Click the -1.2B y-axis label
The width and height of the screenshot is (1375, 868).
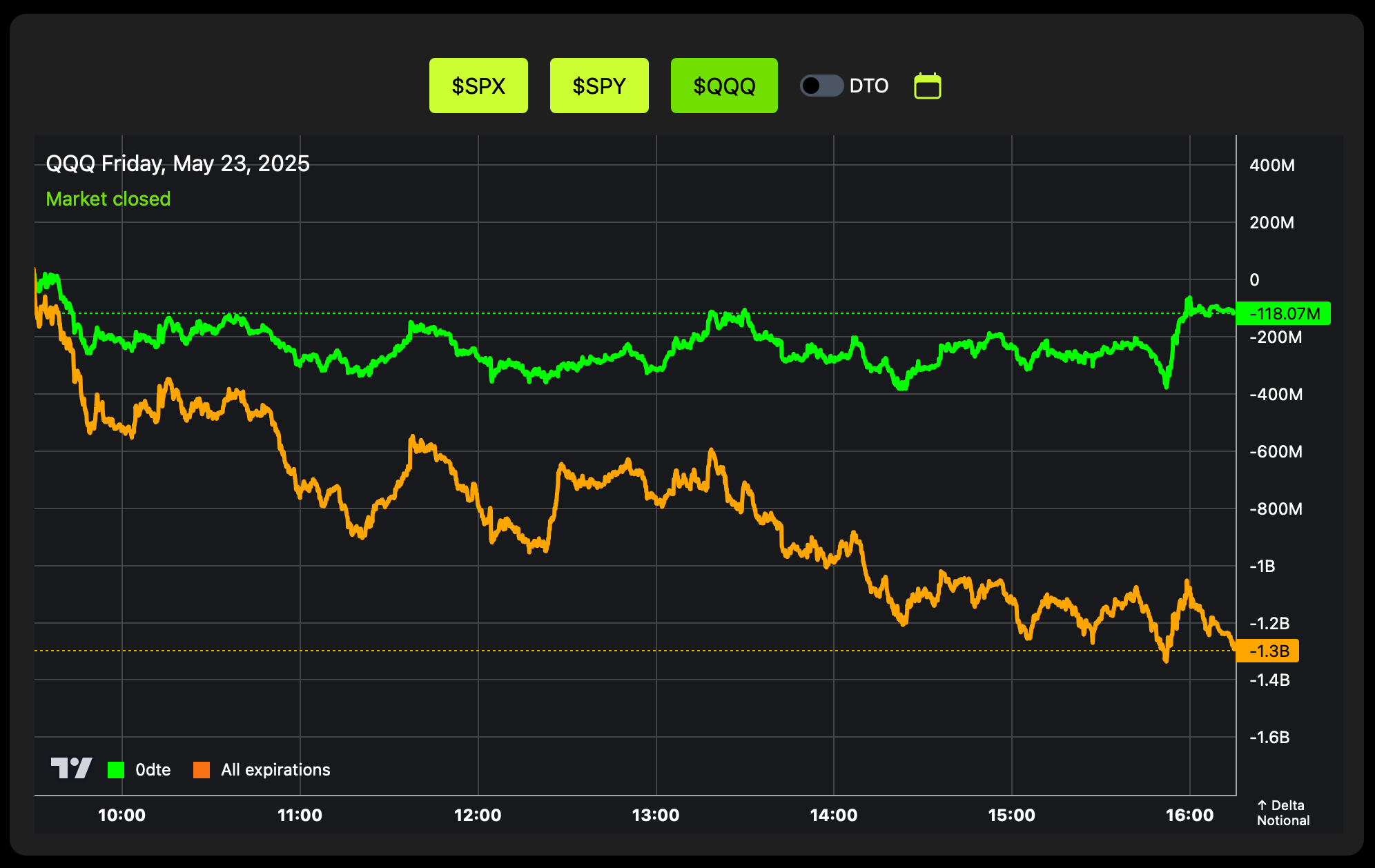[x=1269, y=623]
